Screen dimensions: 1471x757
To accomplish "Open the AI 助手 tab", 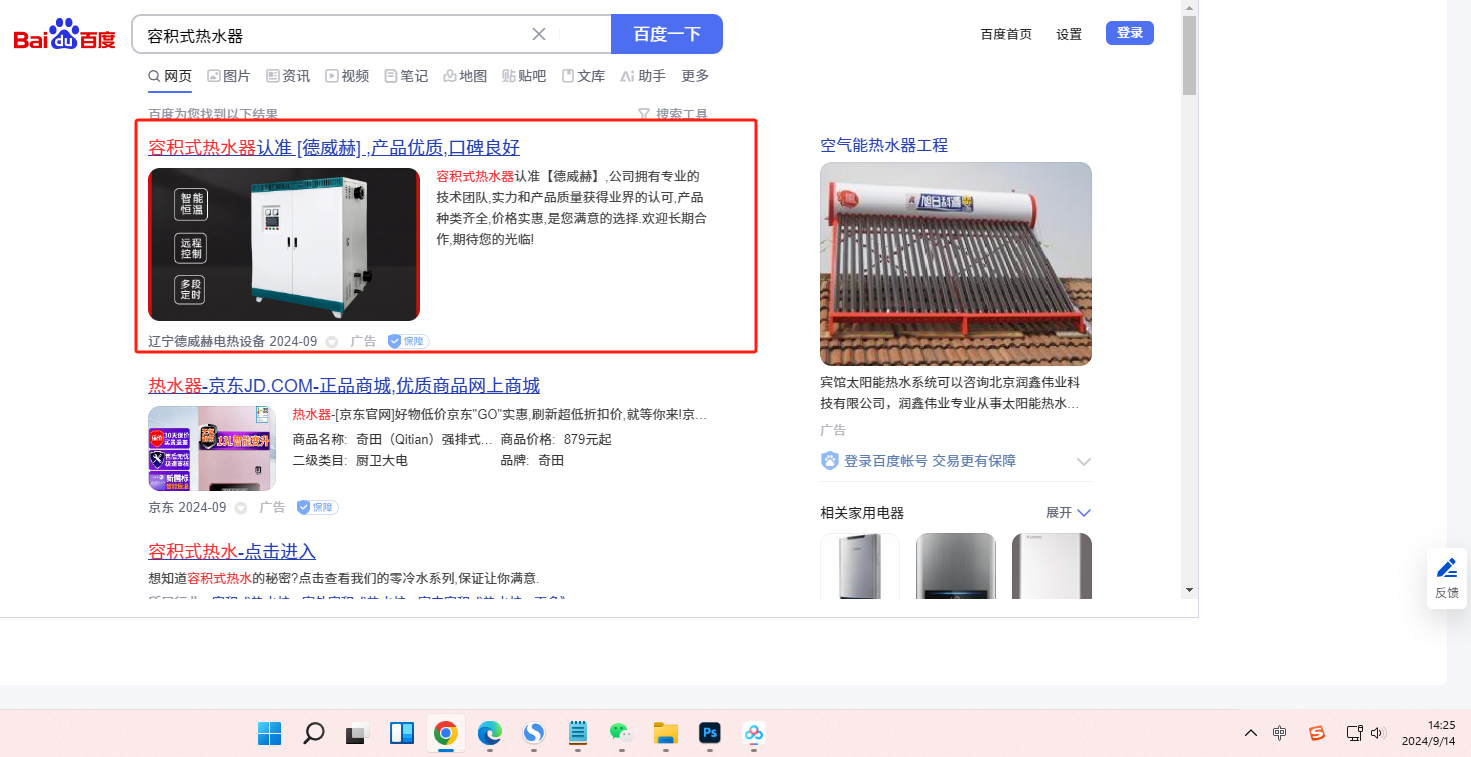I will coord(643,76).
